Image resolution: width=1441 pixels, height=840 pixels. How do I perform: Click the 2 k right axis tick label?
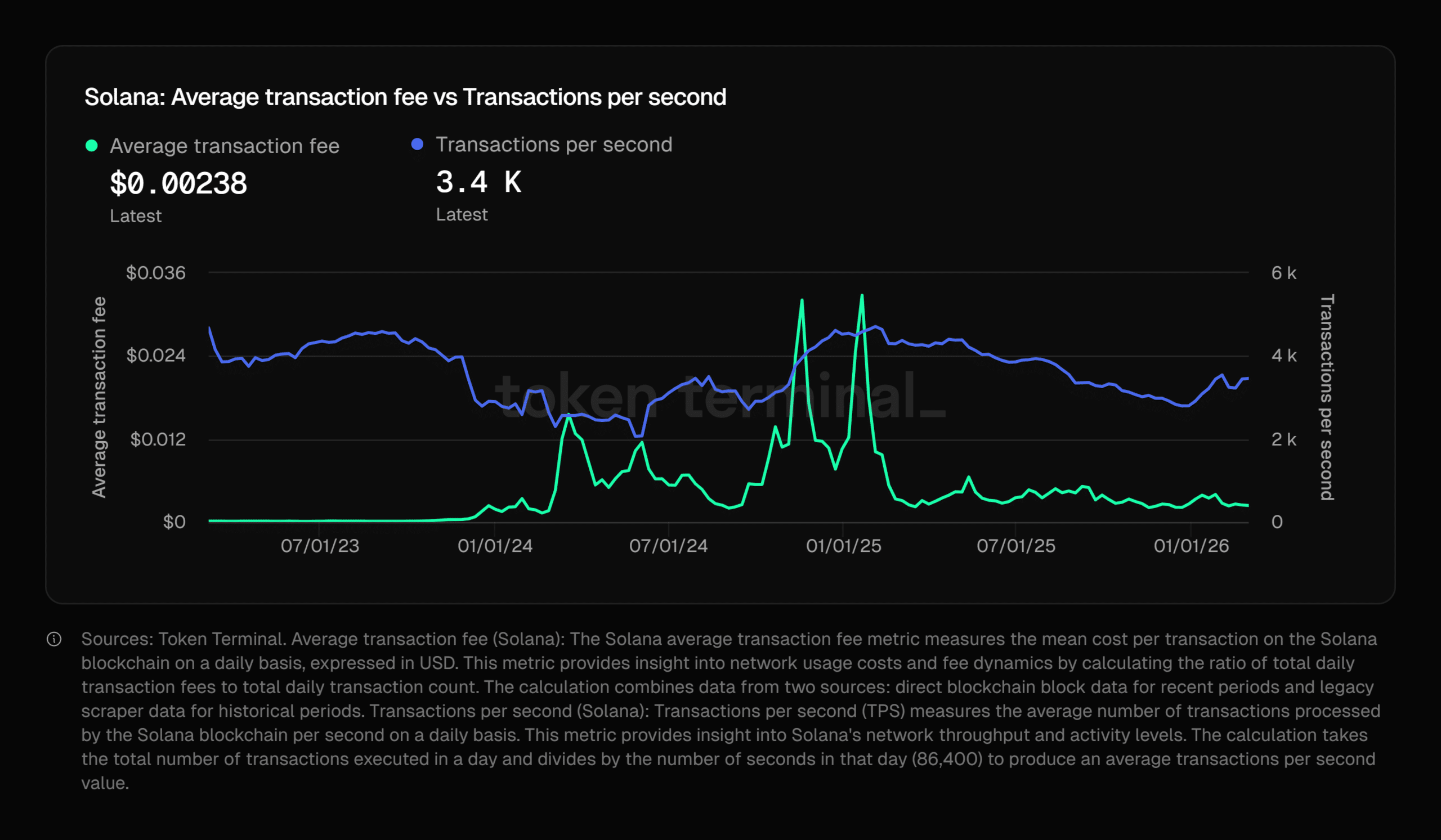point(1284,439)
